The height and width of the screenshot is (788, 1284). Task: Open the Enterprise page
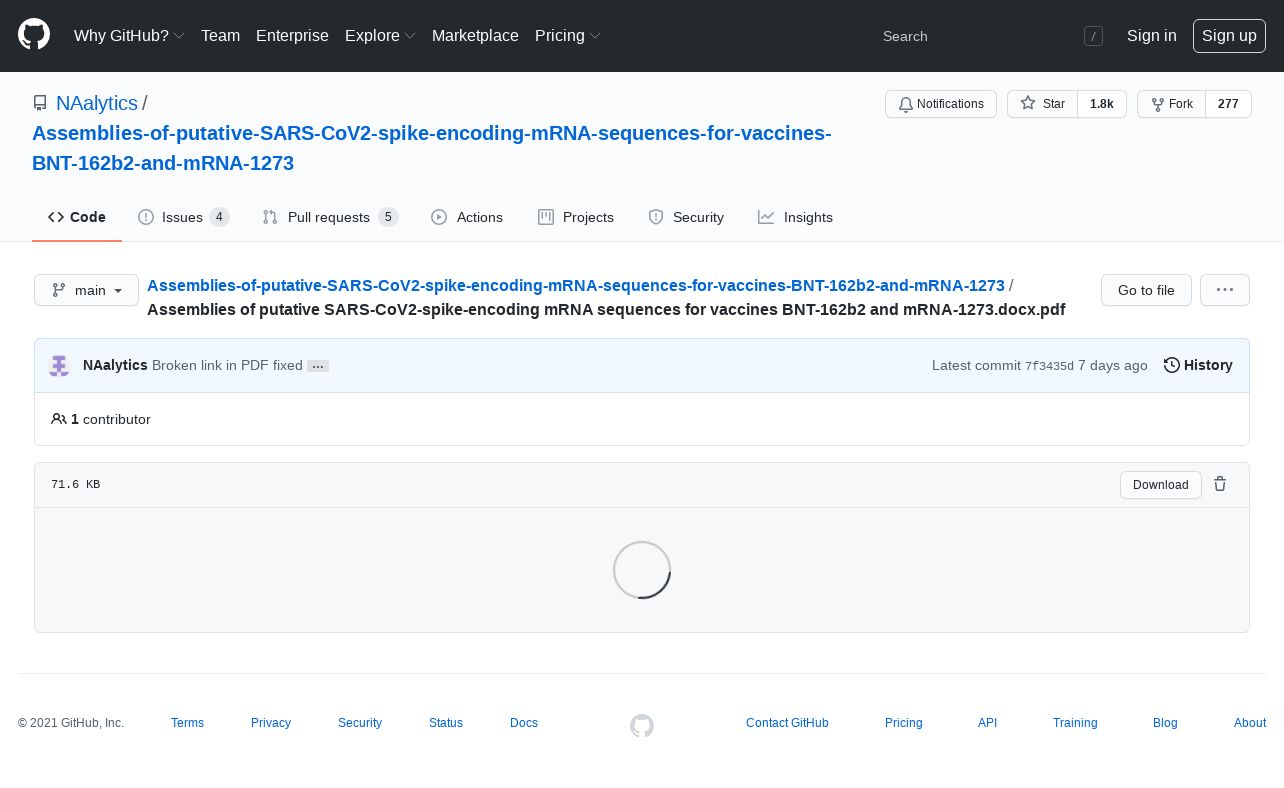point(292,36)
